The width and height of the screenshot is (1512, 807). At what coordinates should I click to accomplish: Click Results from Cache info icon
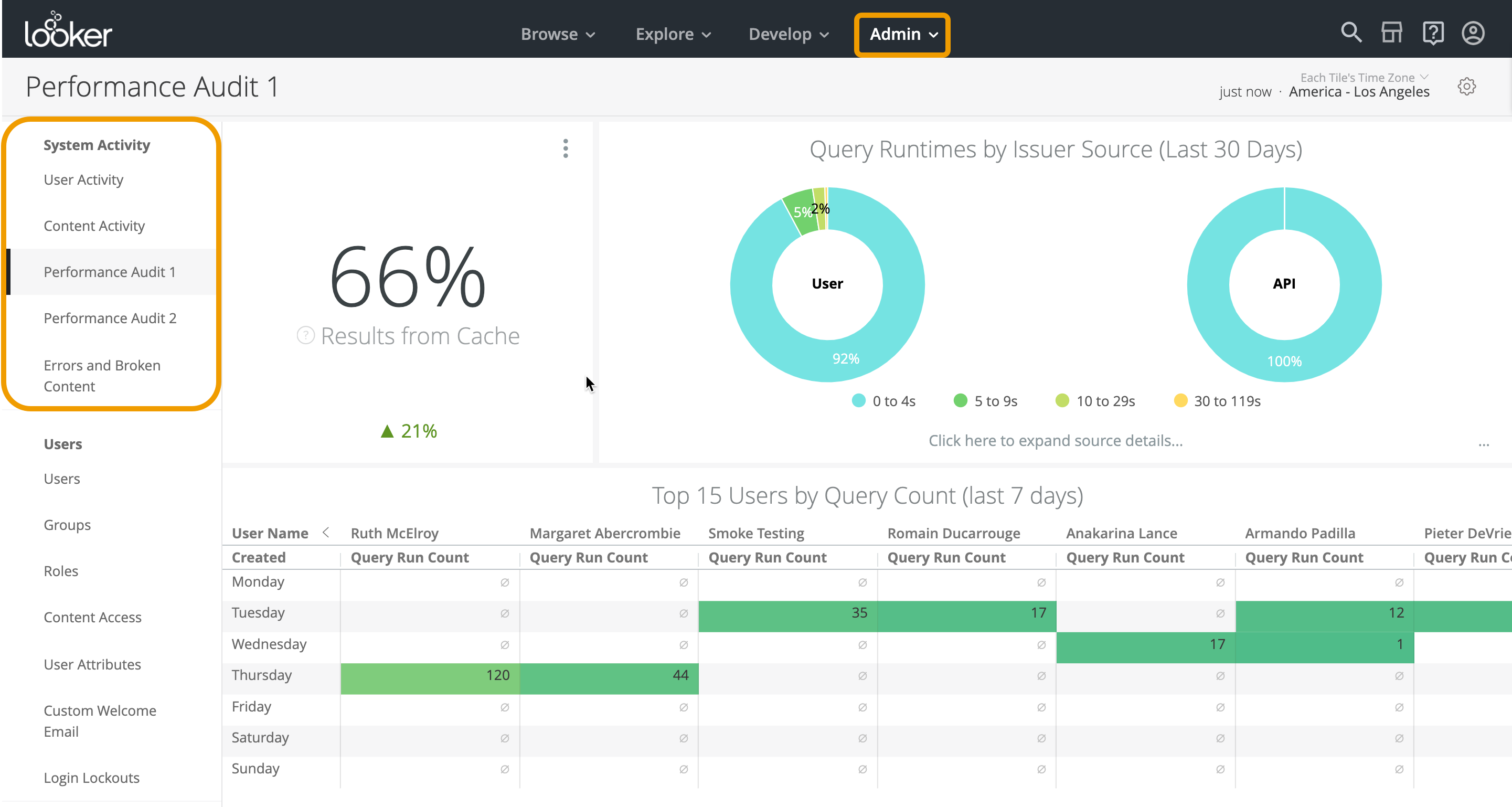pyautogui.click(x=305, y=336)
